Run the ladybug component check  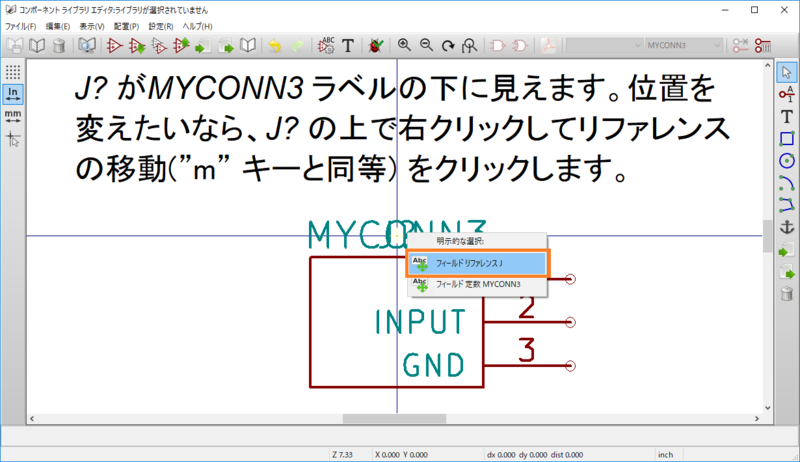pyautogui.click(x=376, y=46)
